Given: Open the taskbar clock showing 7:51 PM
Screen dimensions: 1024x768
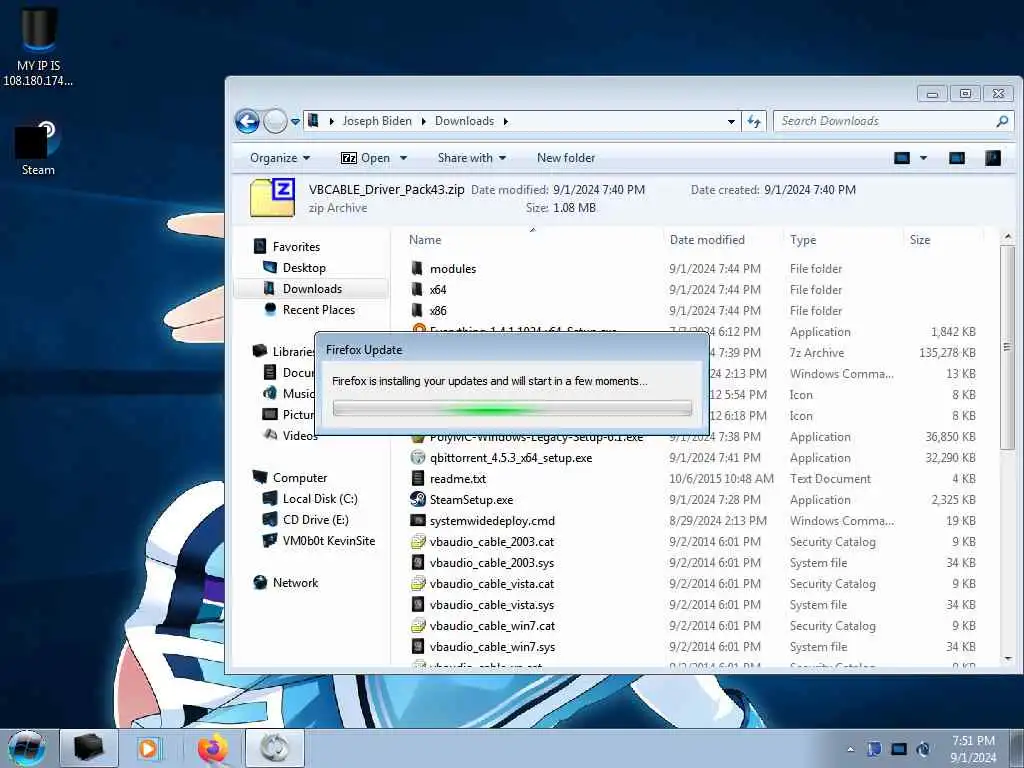Looking at the screenshot, I should point(973,749).
